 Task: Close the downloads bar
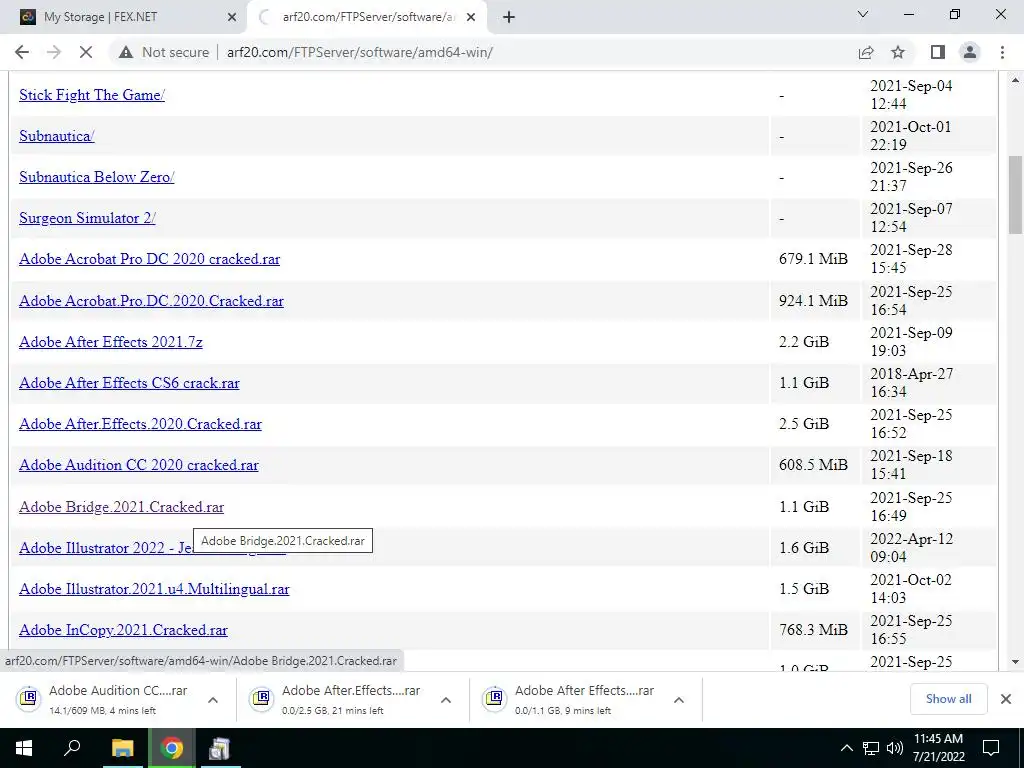(1006, 699)
